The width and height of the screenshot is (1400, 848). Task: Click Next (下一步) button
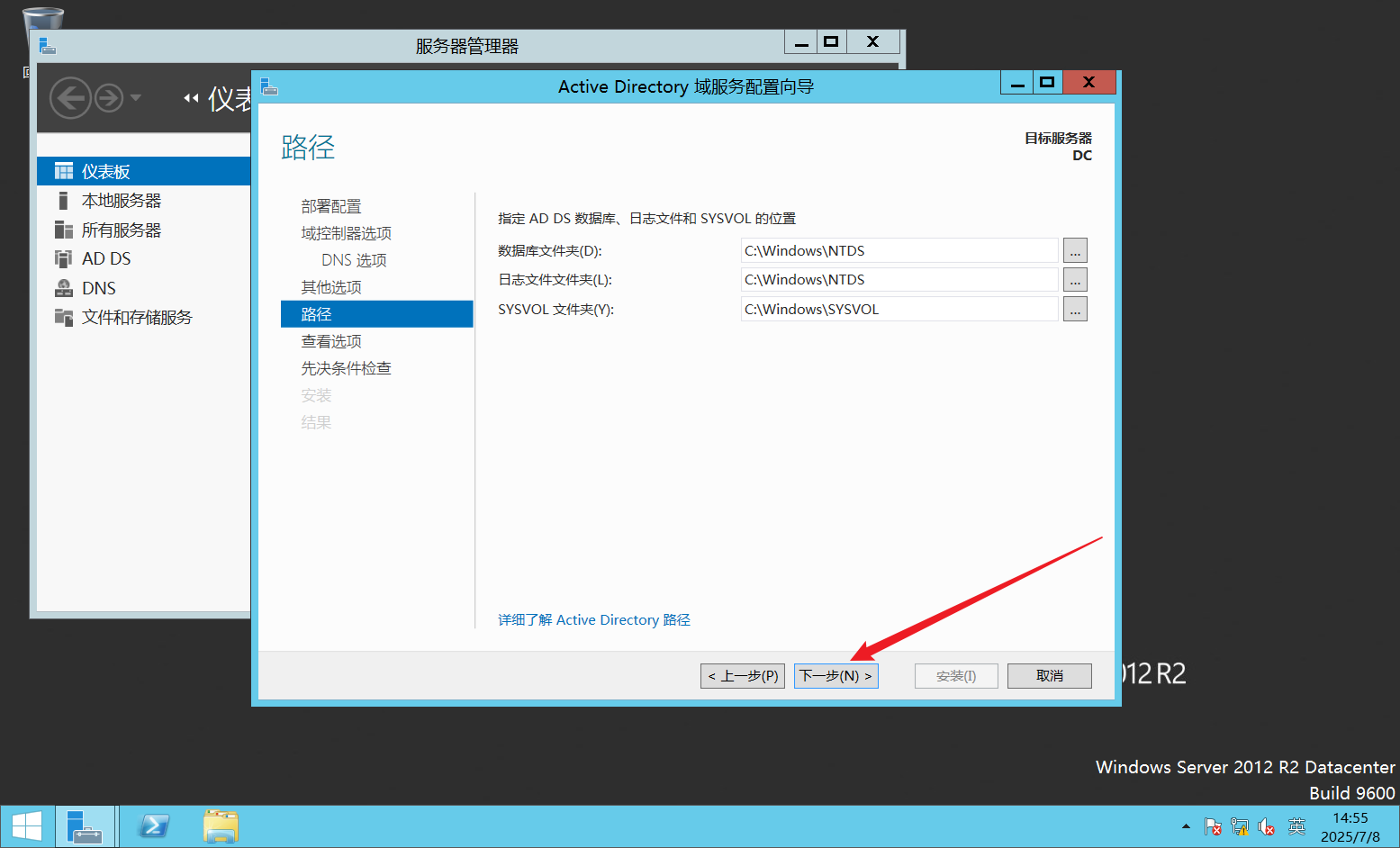[835, 676]
